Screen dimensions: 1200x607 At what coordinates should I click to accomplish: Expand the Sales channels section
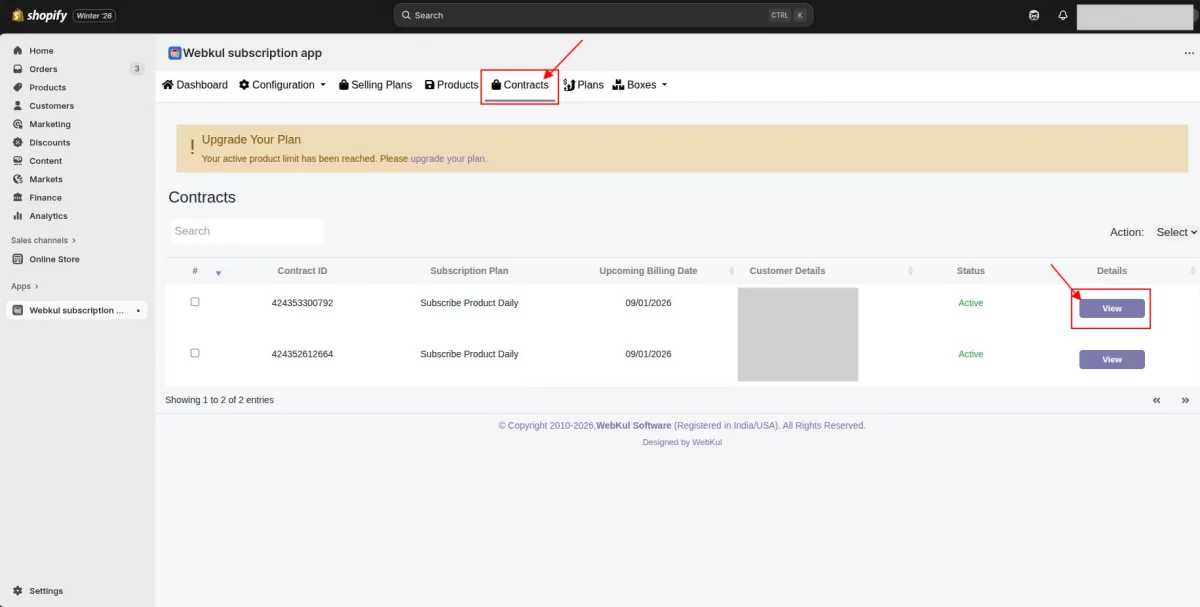[x=43, y=241]
